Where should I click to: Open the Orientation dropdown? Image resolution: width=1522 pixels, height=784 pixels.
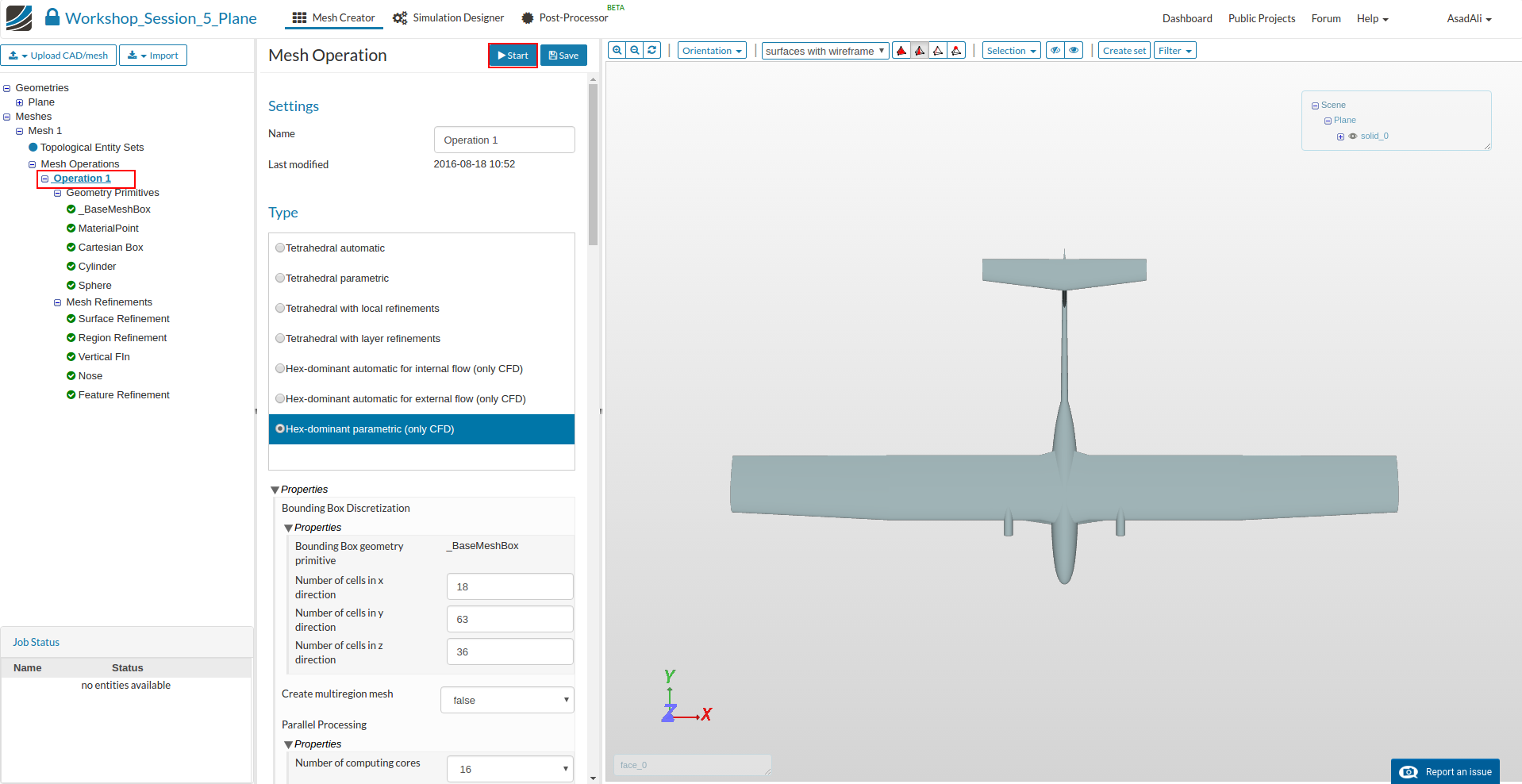click(x=712, y=51)
